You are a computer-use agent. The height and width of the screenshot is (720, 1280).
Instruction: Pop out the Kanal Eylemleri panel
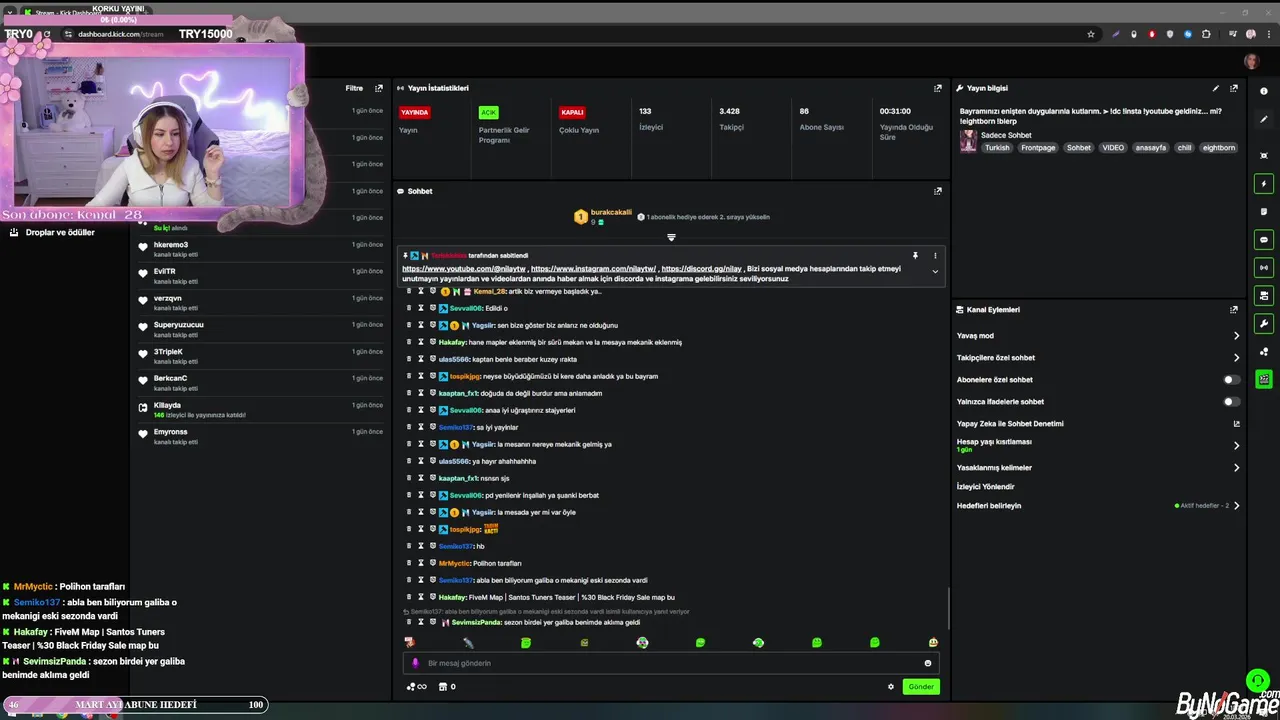click(x=1233, y=310)
